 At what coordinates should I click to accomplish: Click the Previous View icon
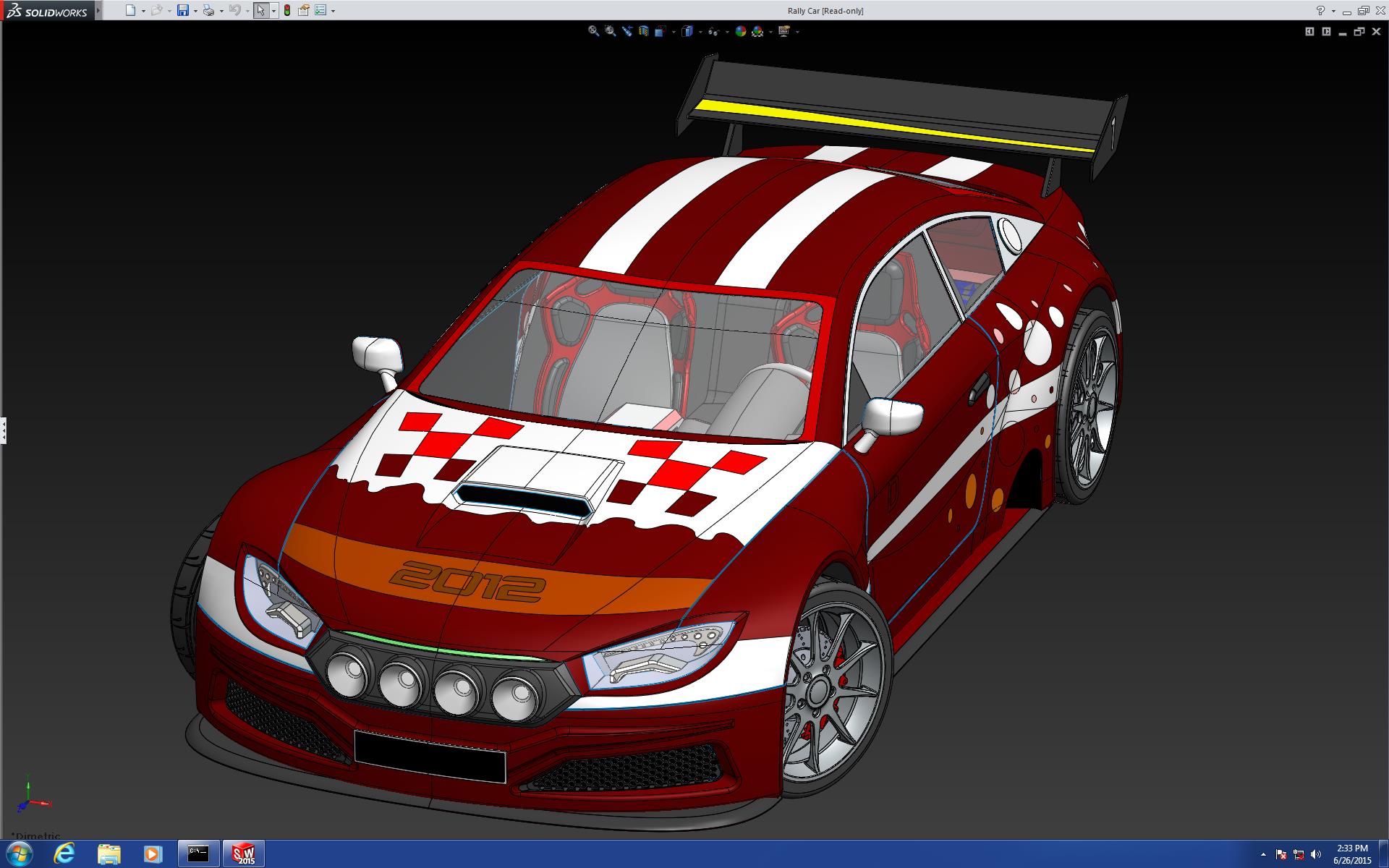click(x=627, y=31)
